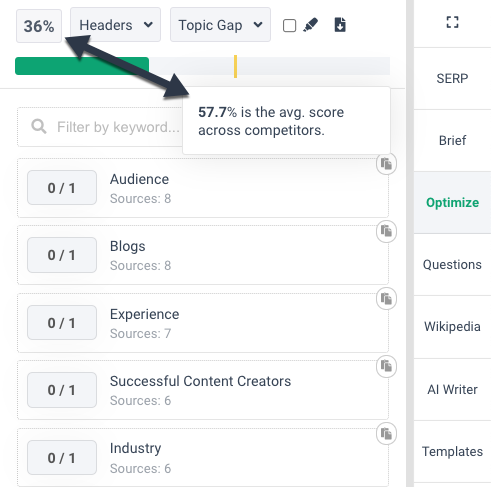Copy Successful Content Creators via its copy icon

(x=386, y=366)
